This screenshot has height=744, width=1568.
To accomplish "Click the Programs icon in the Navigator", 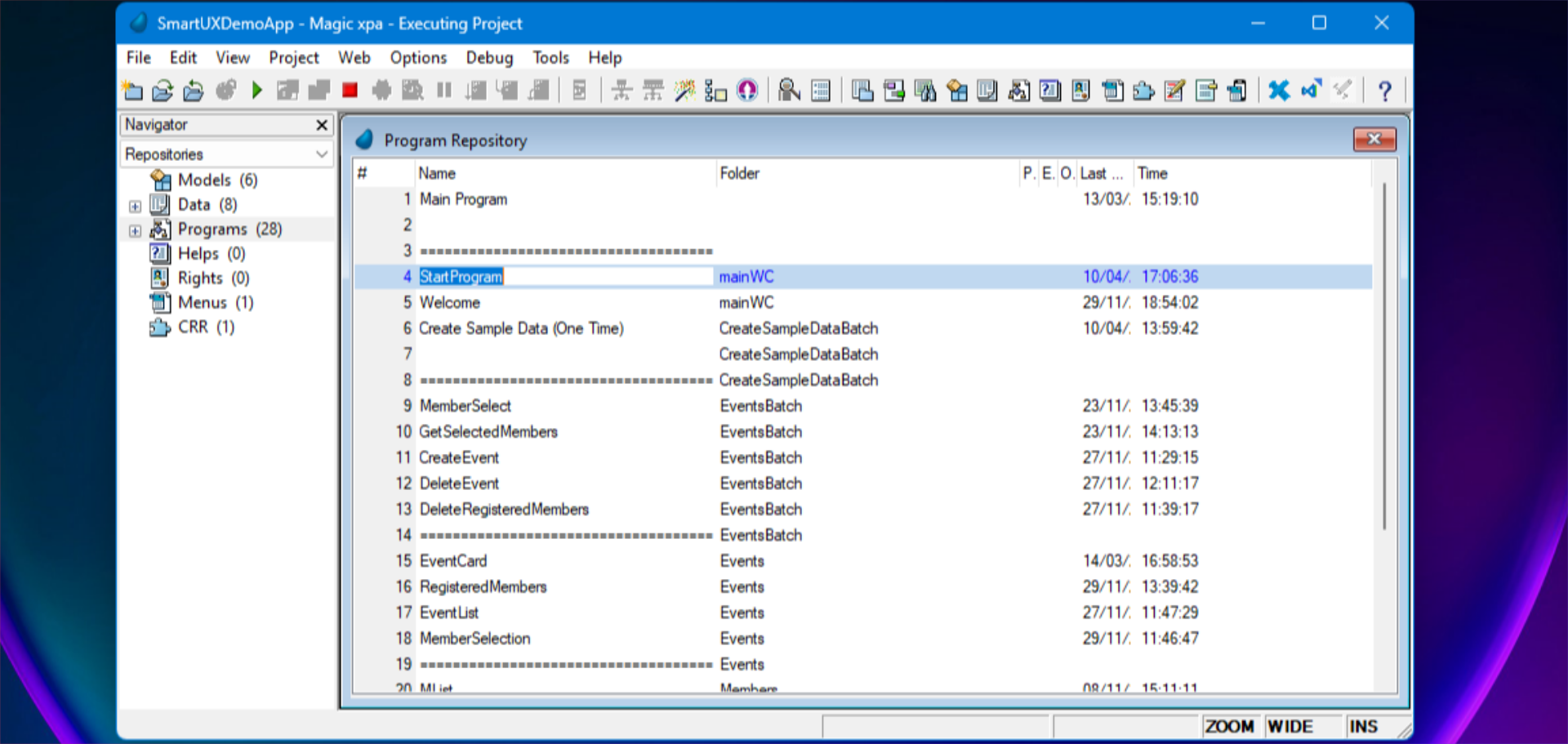I will pyautogui.click(x=160, y=229).
